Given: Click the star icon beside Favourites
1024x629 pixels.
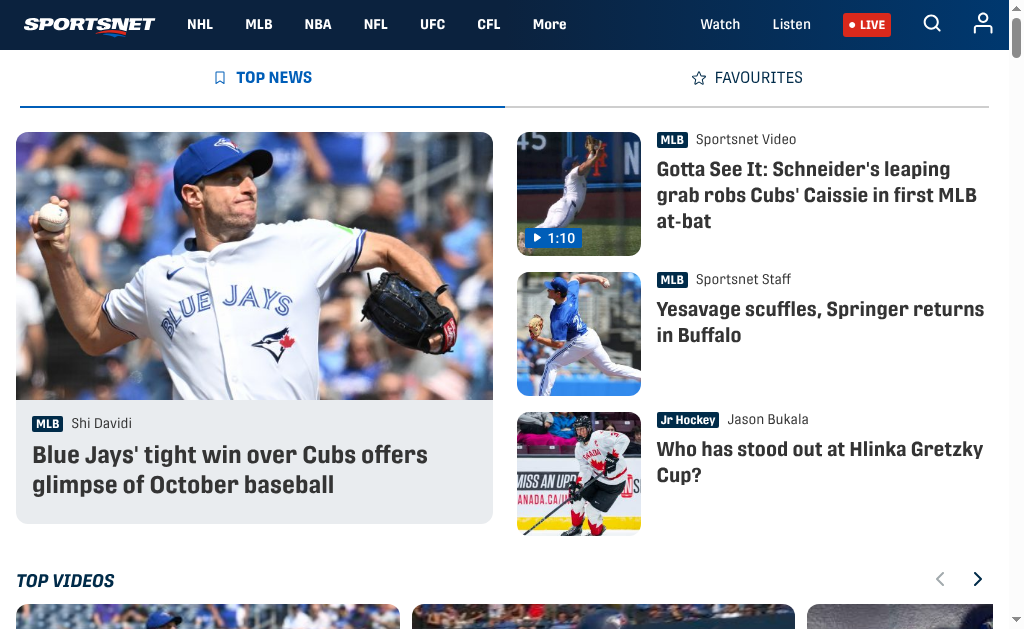Looking at the screenshot, I should (x=699, y=78).
